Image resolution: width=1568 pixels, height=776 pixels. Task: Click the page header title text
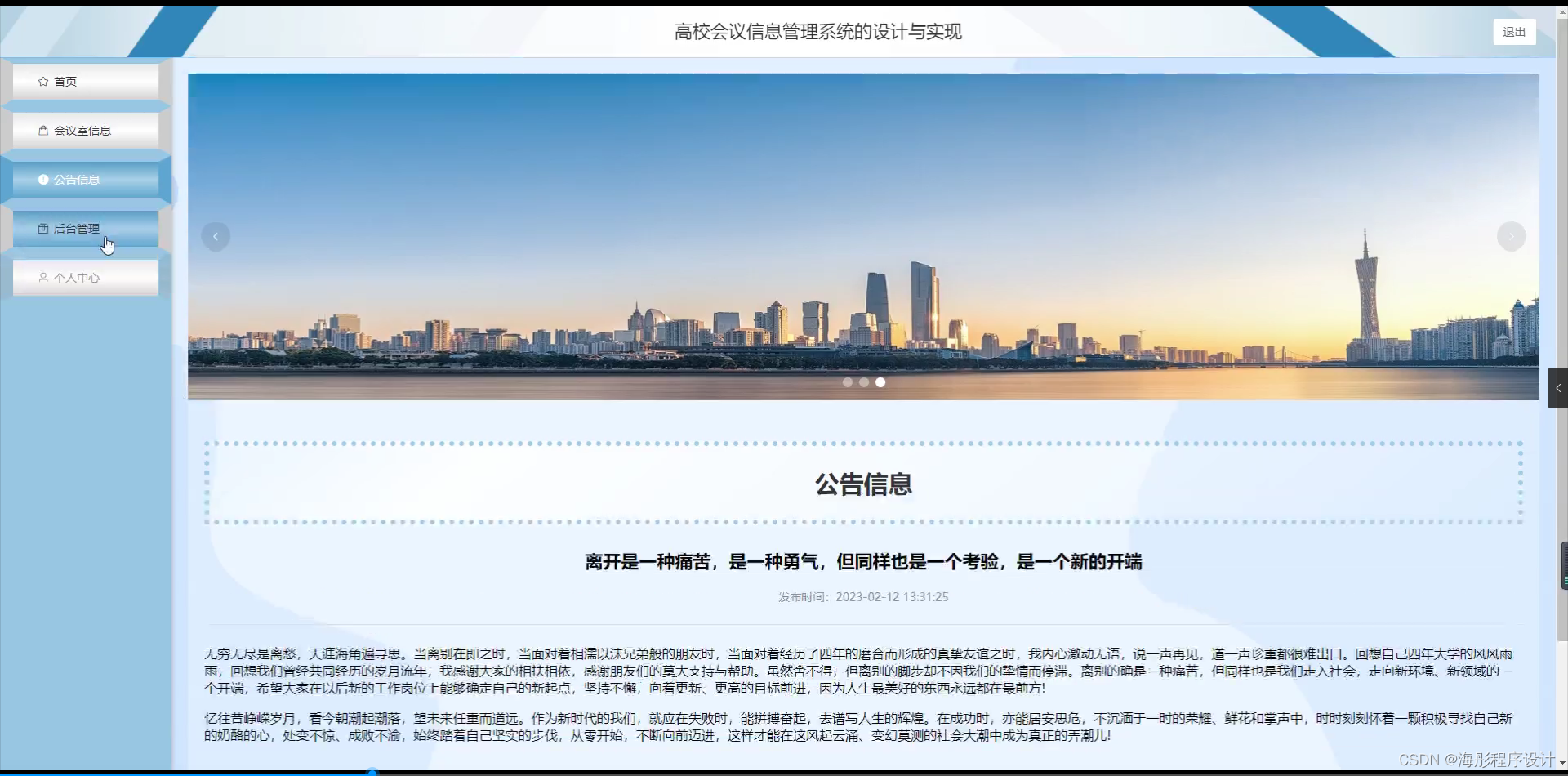(817, 32)
